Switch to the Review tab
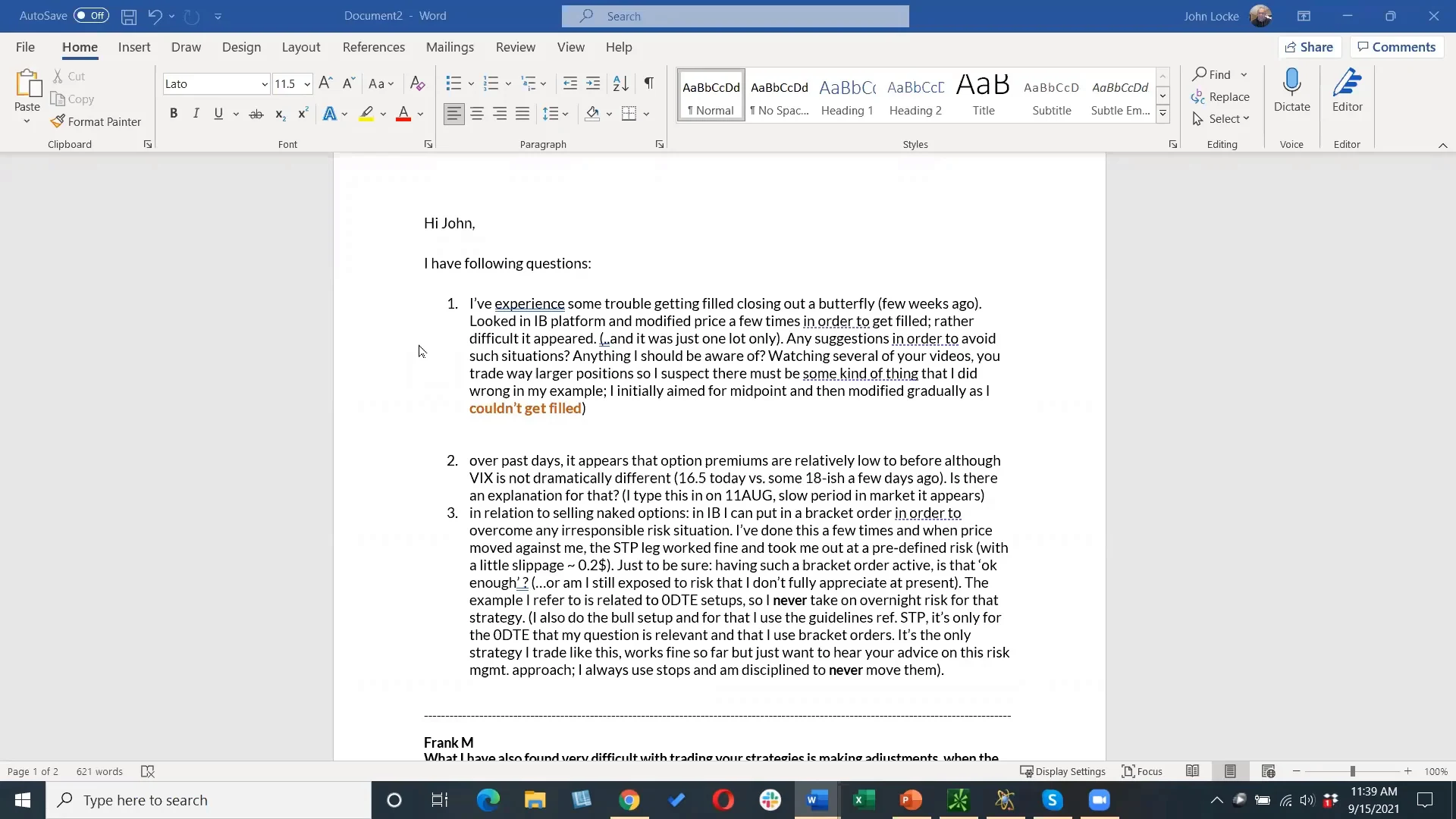The image size is (1456, 819). click(x=516, y=47)
